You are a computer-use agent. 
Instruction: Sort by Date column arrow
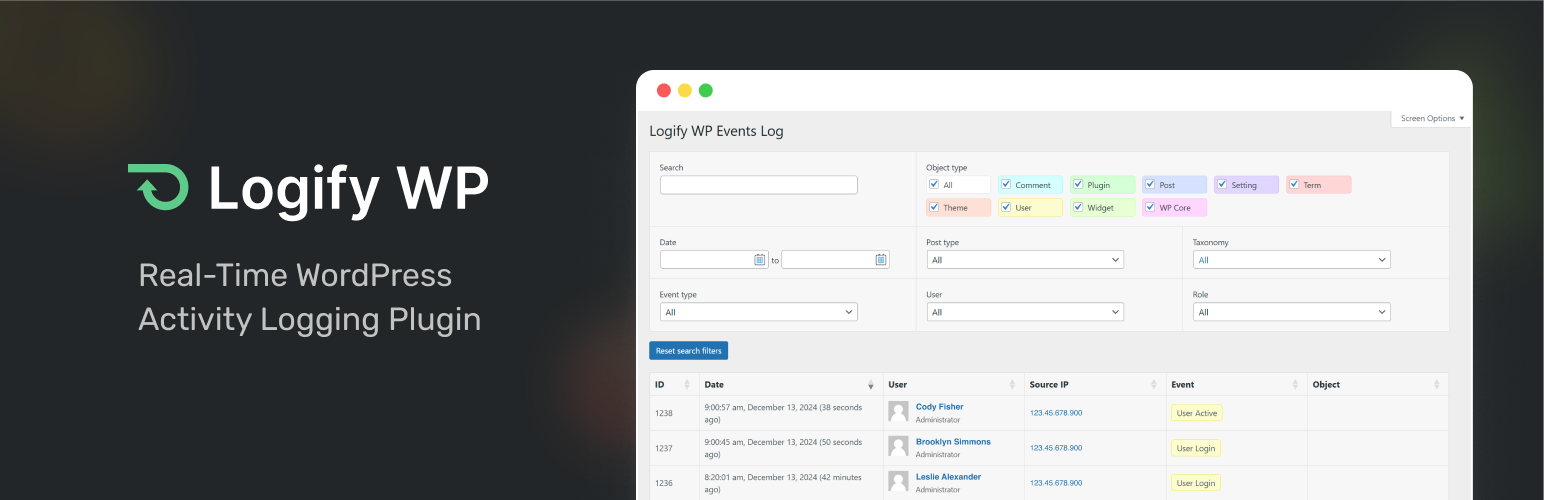[x=871, y=385]
